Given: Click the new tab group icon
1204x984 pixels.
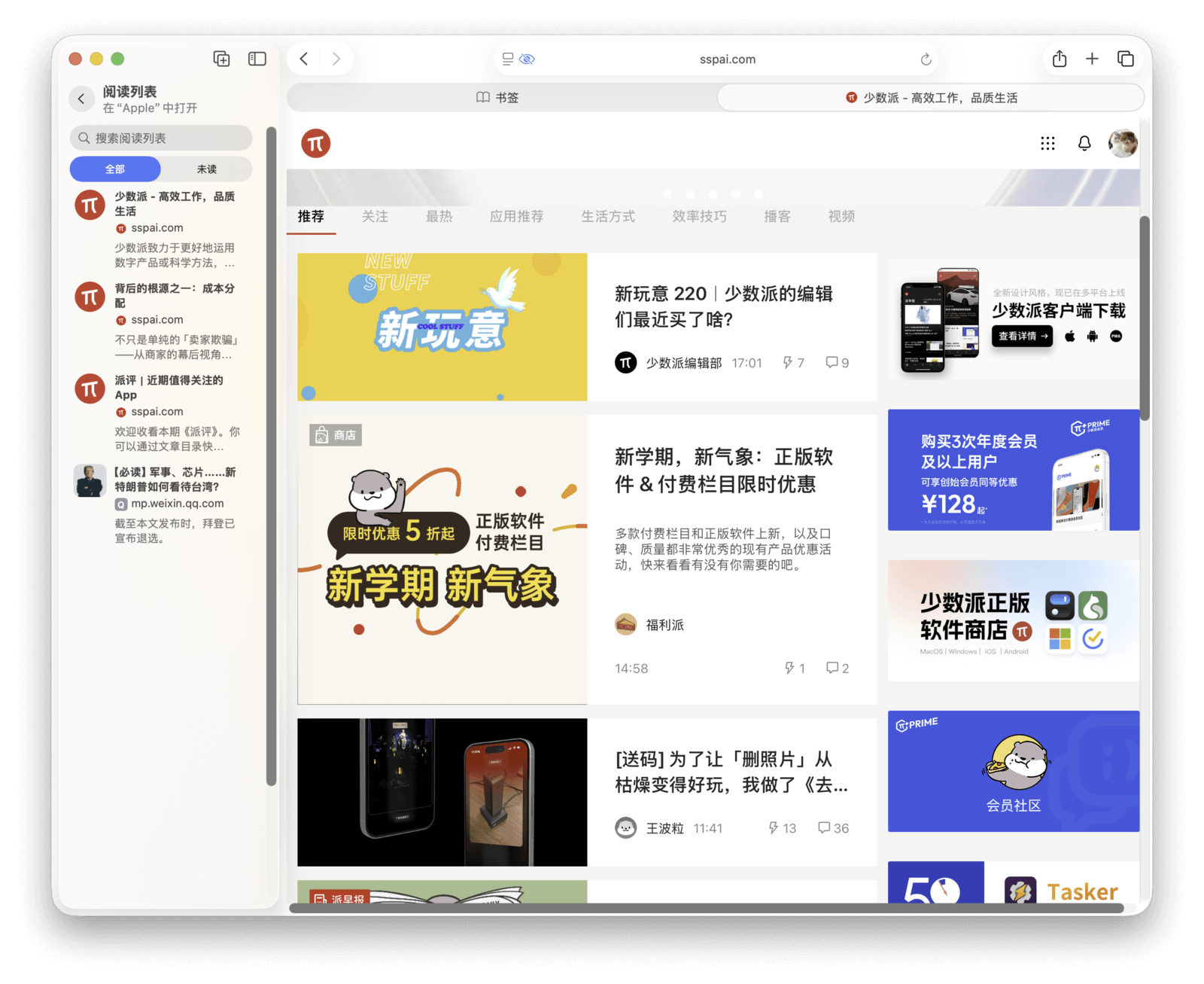Looking at the screenshot, I should (x=221, y=59).
